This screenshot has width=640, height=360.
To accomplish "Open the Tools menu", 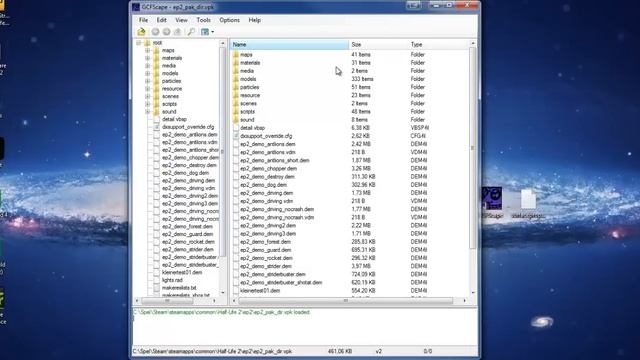I will (x=203, y=20).
